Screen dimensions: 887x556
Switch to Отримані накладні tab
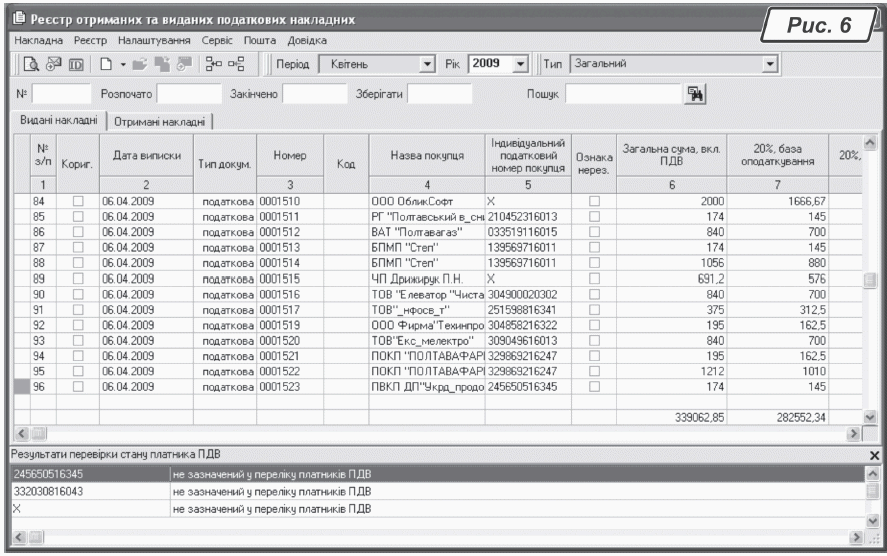coord(160,121)
